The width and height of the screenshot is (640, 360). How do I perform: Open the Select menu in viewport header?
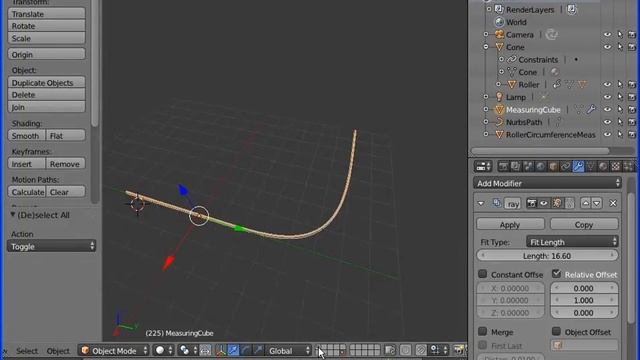pos(27,351)
